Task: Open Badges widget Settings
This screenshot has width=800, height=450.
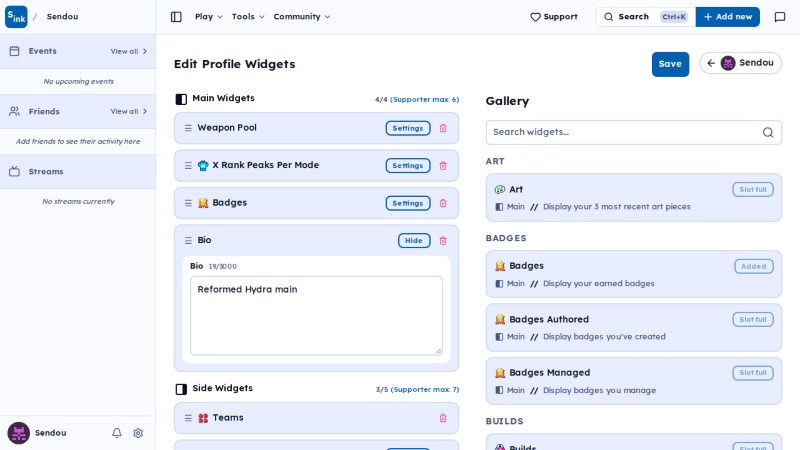Action: pyautogui.click(x=408, y=203)
